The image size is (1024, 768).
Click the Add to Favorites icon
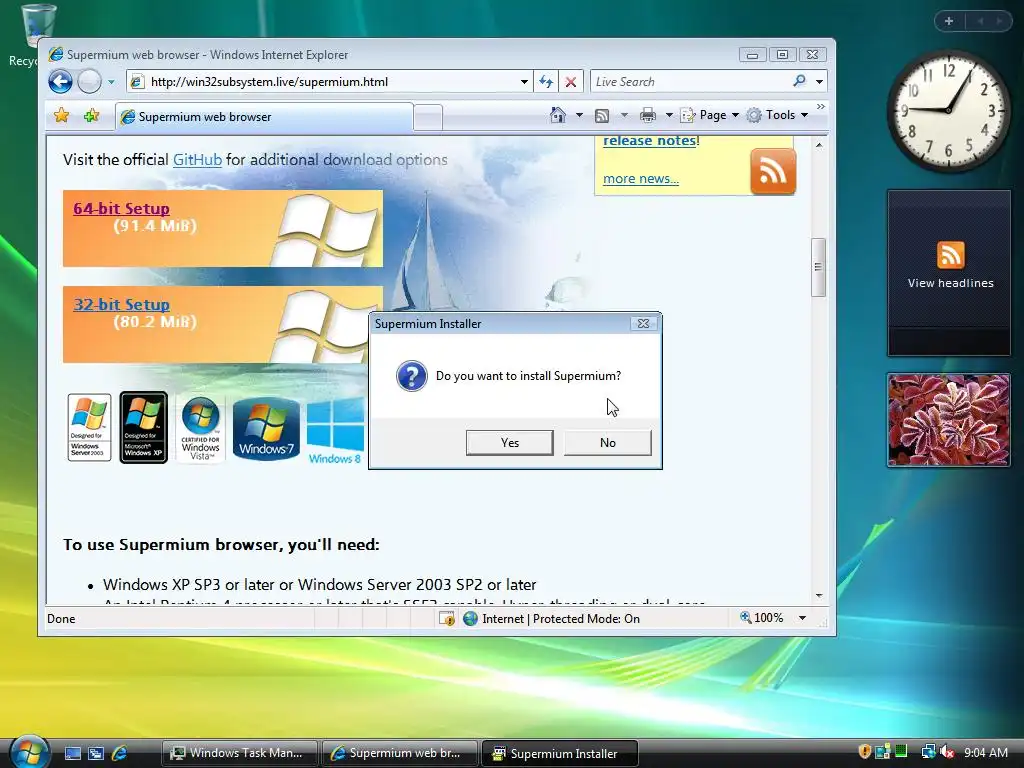click(x=91, y=116)
